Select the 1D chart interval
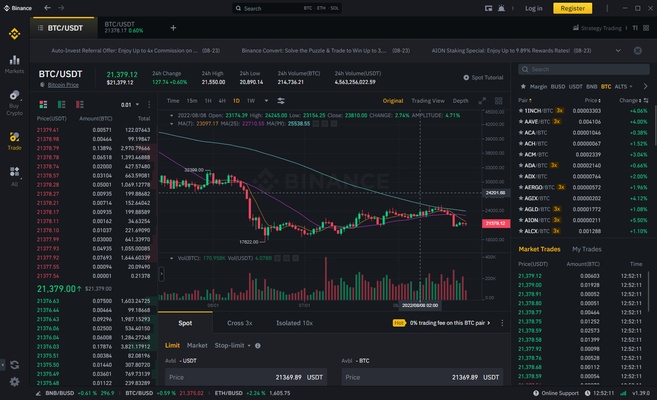 [236, 101]
